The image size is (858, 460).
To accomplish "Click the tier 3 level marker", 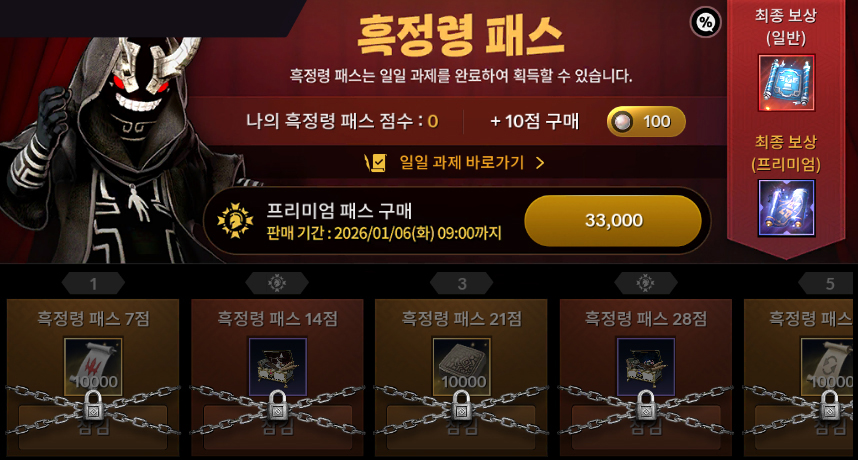I will [x=462, y=283].
